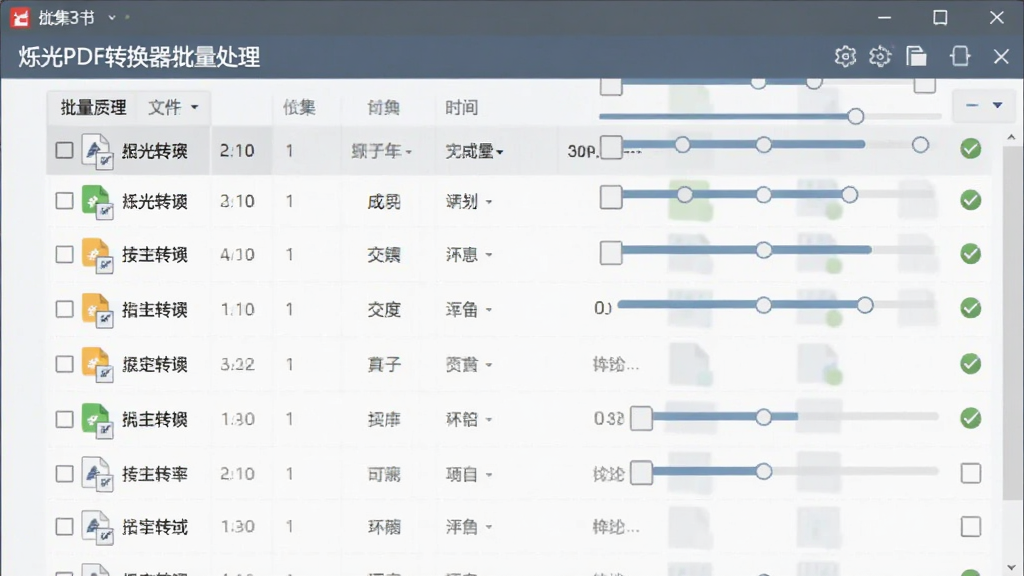This screenshot has height=576, width=1024.
Task: Tick checkbox of the 3:22 row
Action: 64,364
